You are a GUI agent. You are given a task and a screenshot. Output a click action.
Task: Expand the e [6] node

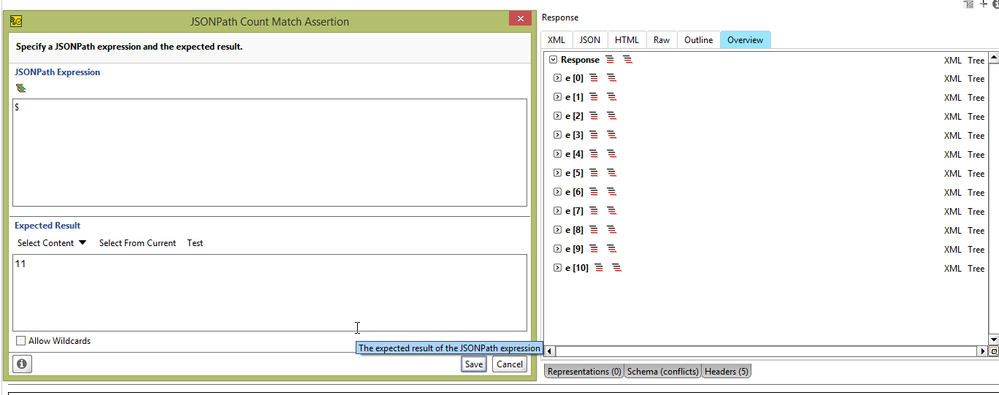(557, 192)
